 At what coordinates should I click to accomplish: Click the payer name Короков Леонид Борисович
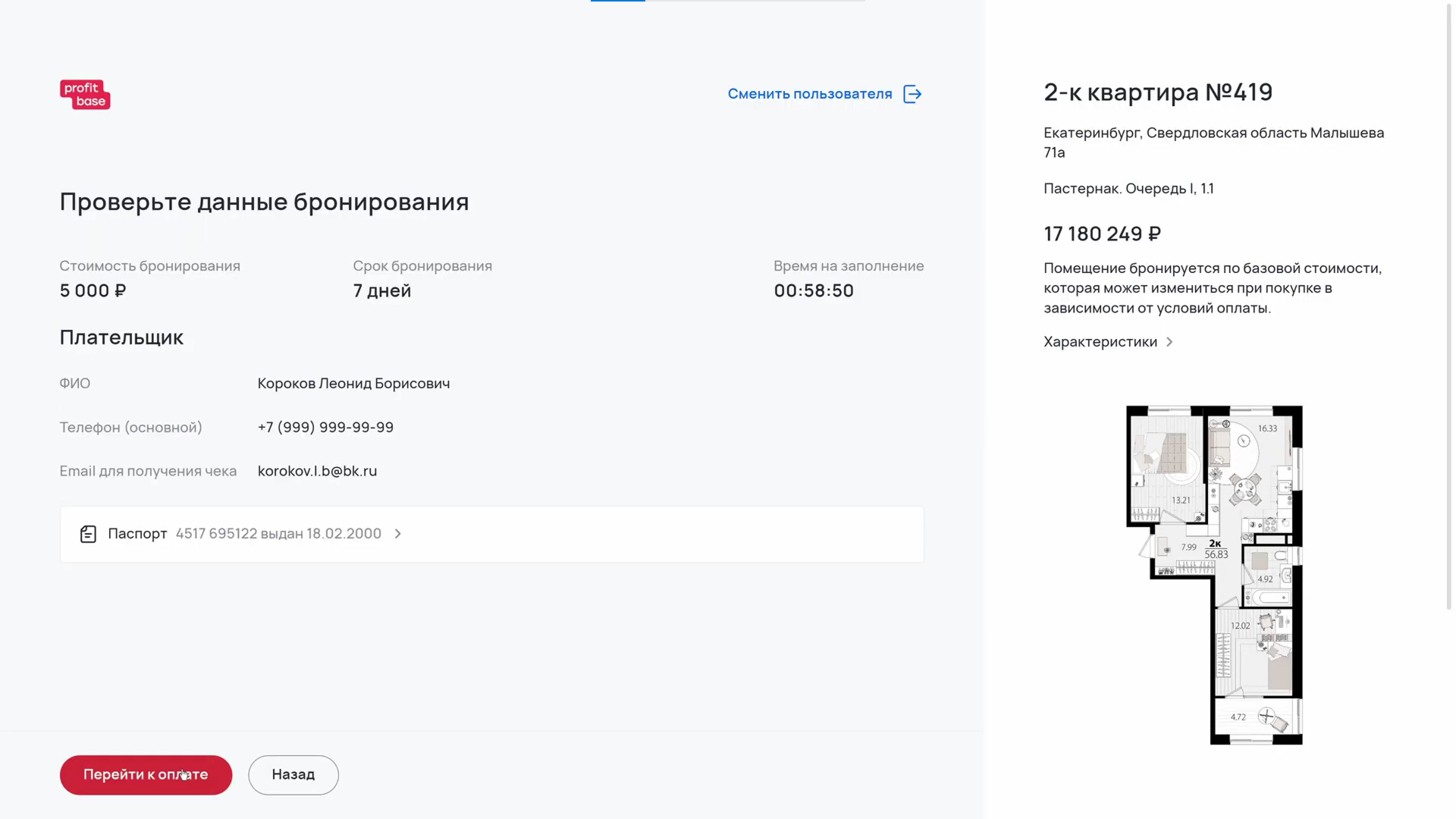[x=353, y=384]
